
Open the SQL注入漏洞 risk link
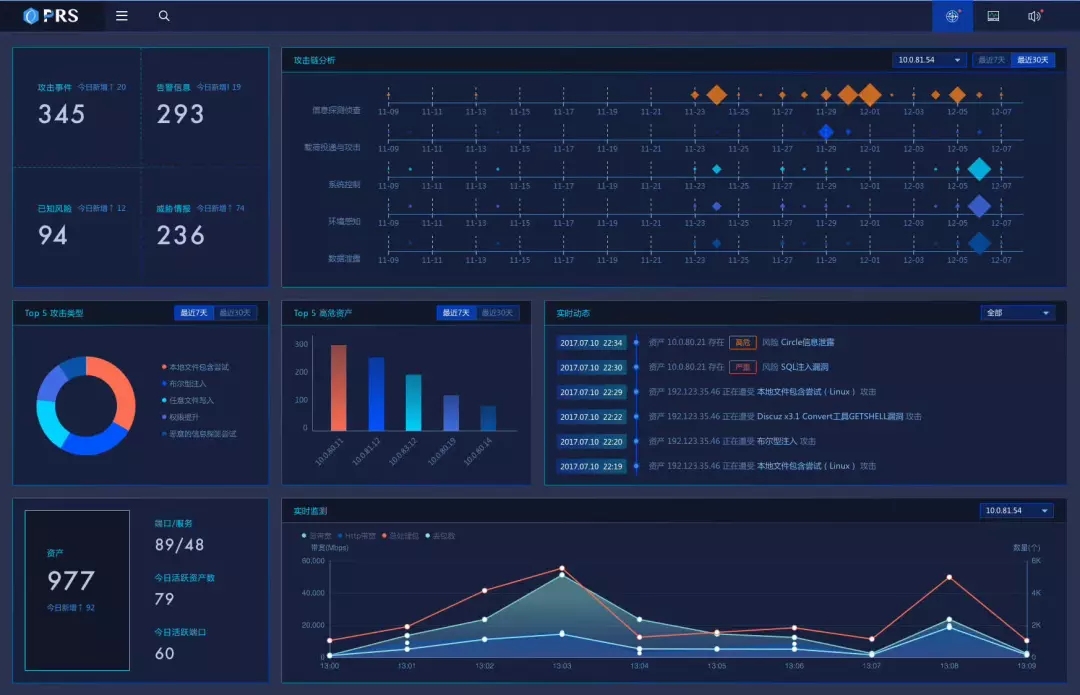[x=804, y=367]
